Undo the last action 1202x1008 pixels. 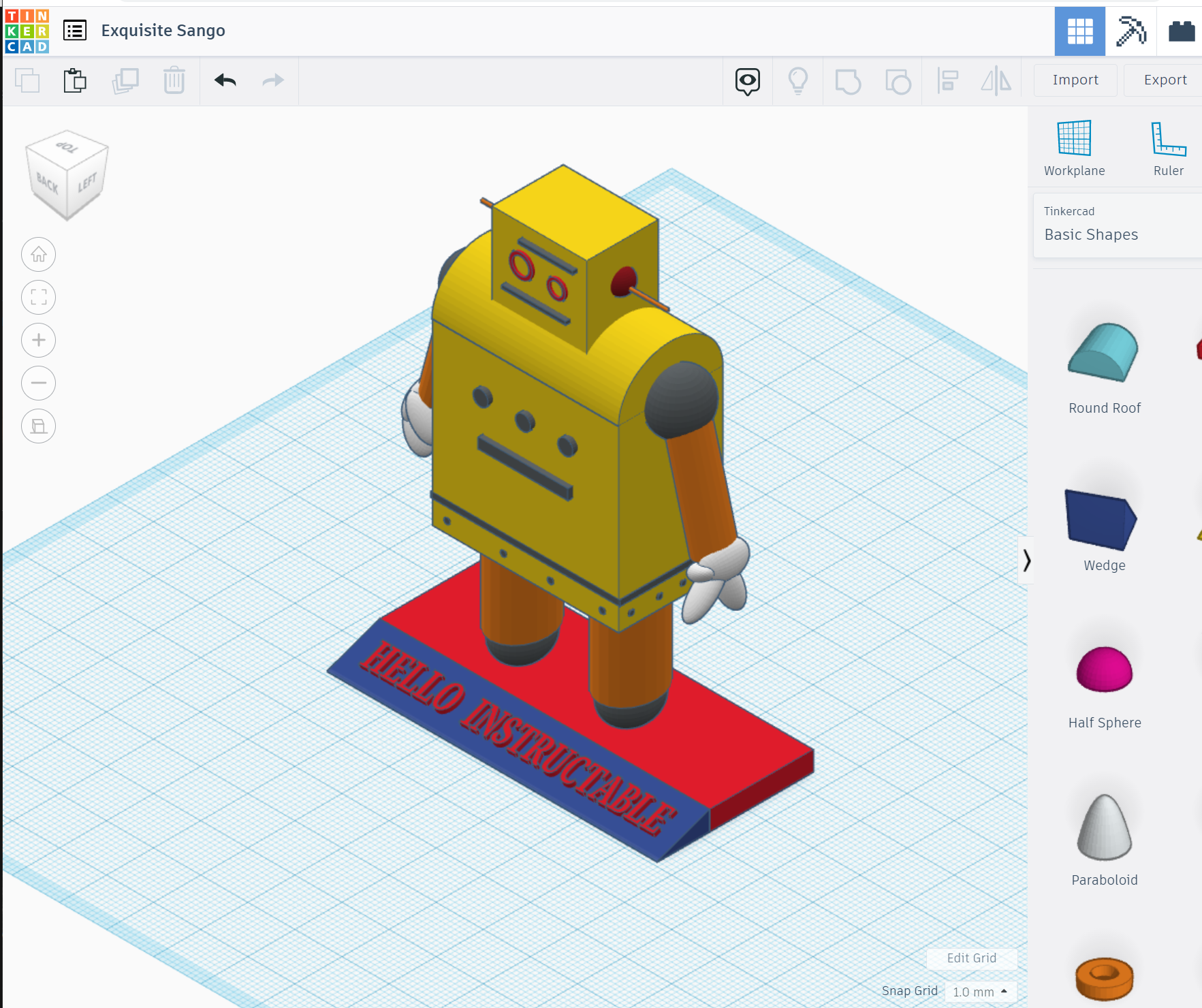225,80
